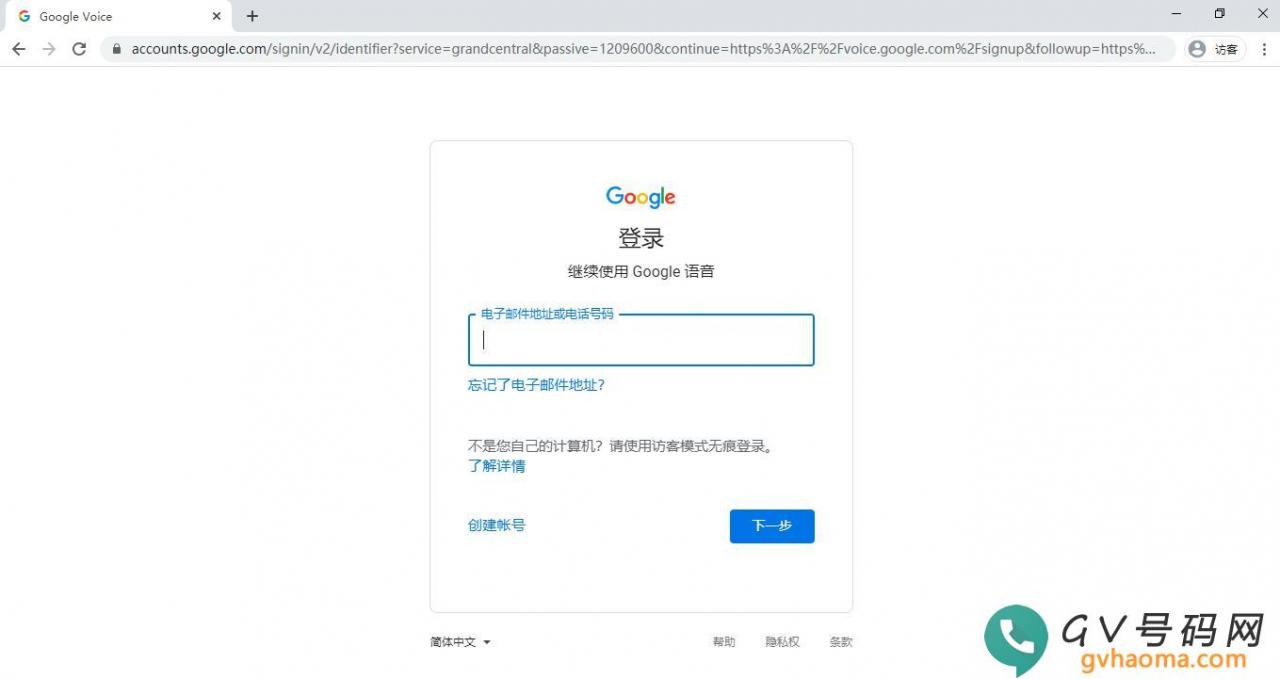Click the 登录 heading text

pyautogui.click(x=641, y=239)
